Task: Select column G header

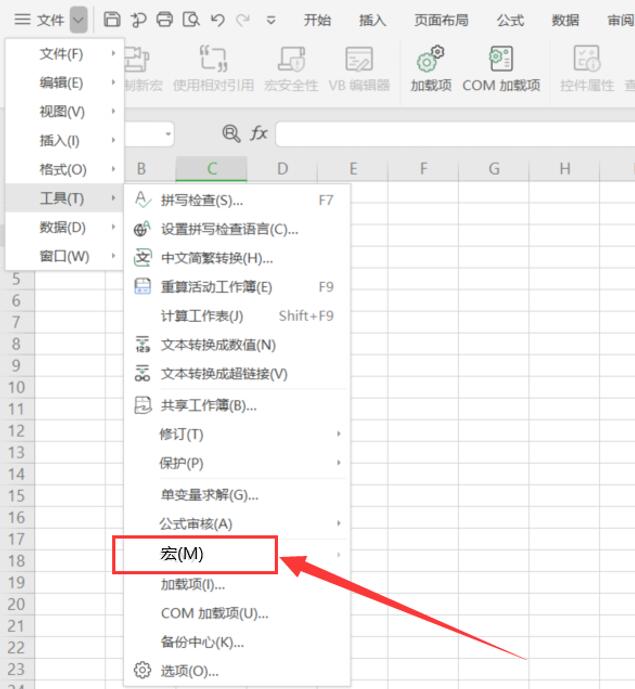Action: (494, 168)
